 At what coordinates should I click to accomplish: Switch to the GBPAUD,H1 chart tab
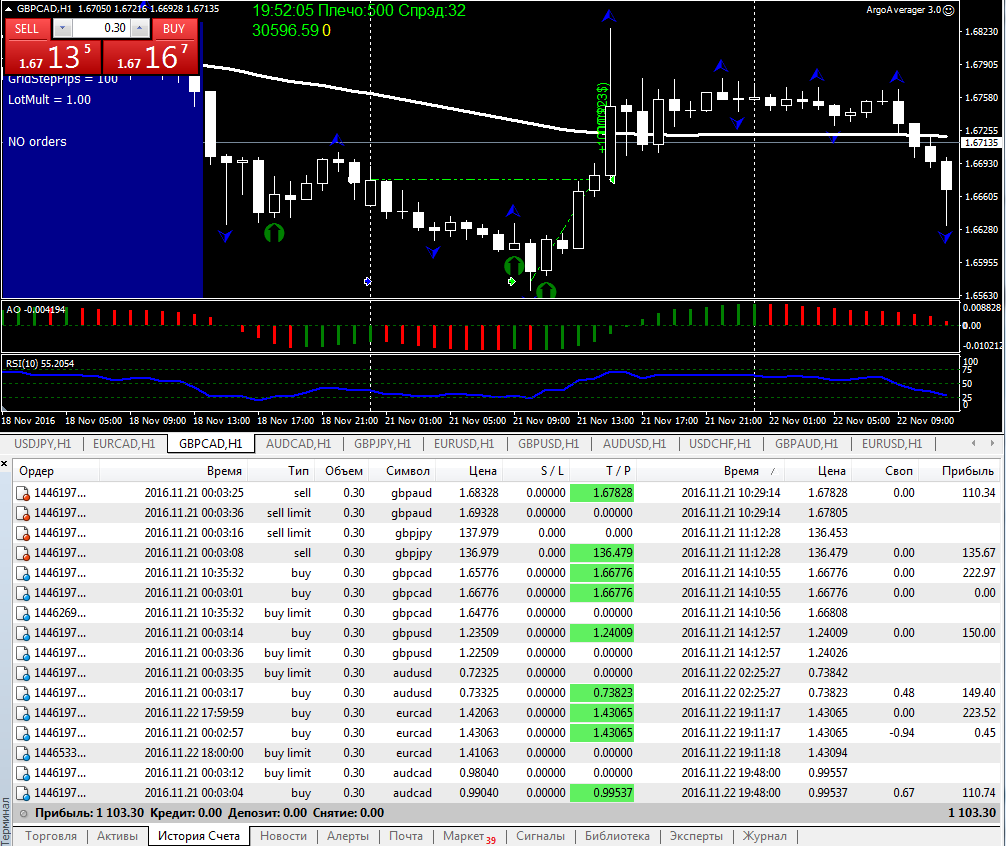pyautogui.click(x=806, y=444)
